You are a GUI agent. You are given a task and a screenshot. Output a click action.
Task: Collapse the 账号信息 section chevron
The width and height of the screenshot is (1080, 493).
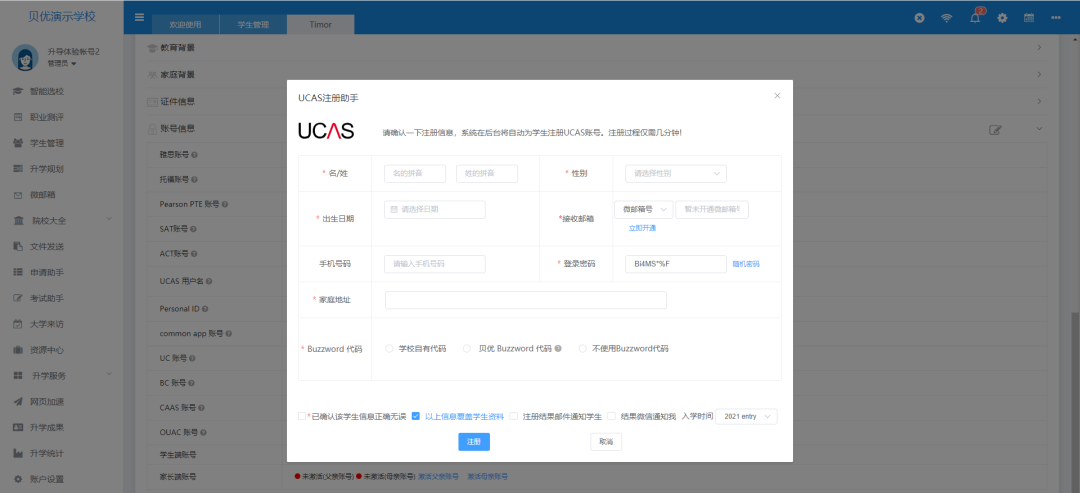tap(1039, 129)
